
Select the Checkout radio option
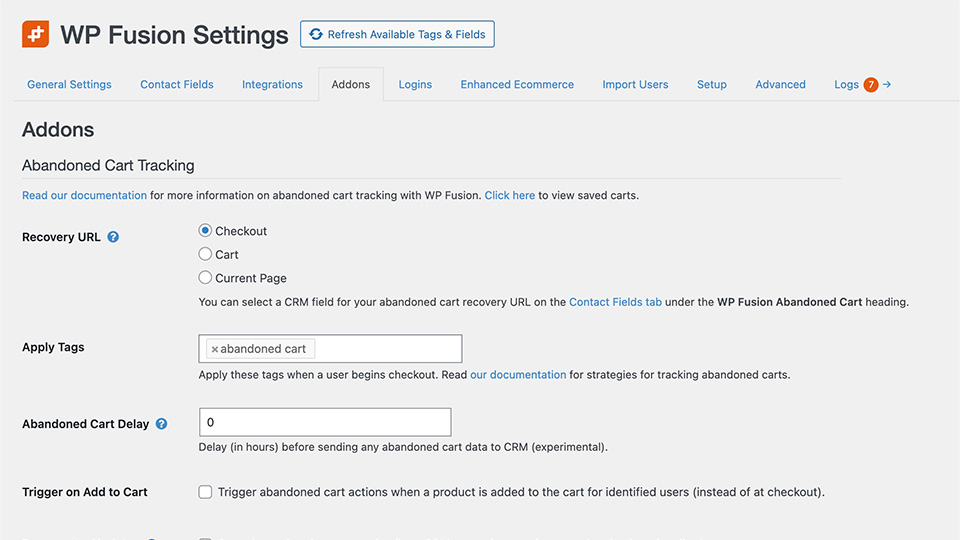[x=205, y=231]
